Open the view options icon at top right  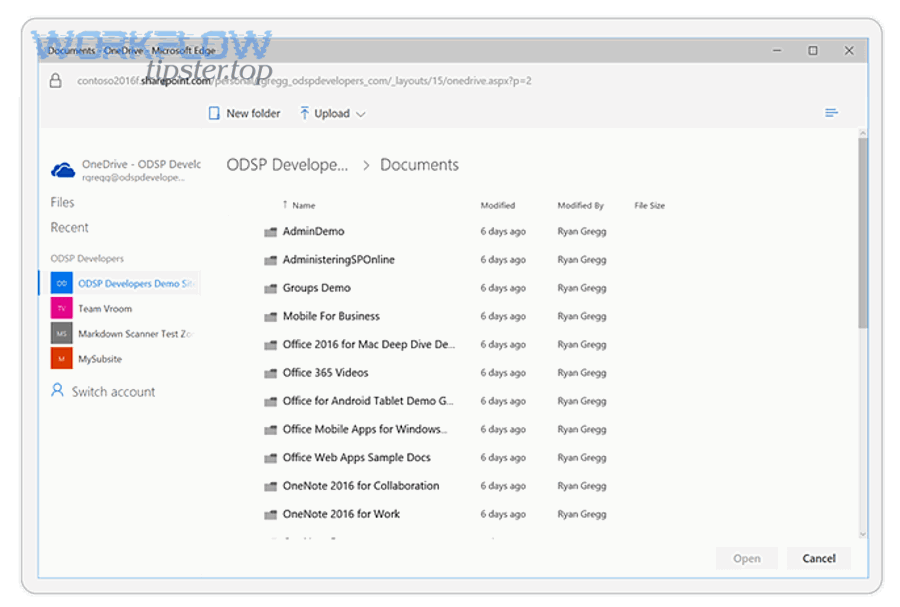coord(831,113)
